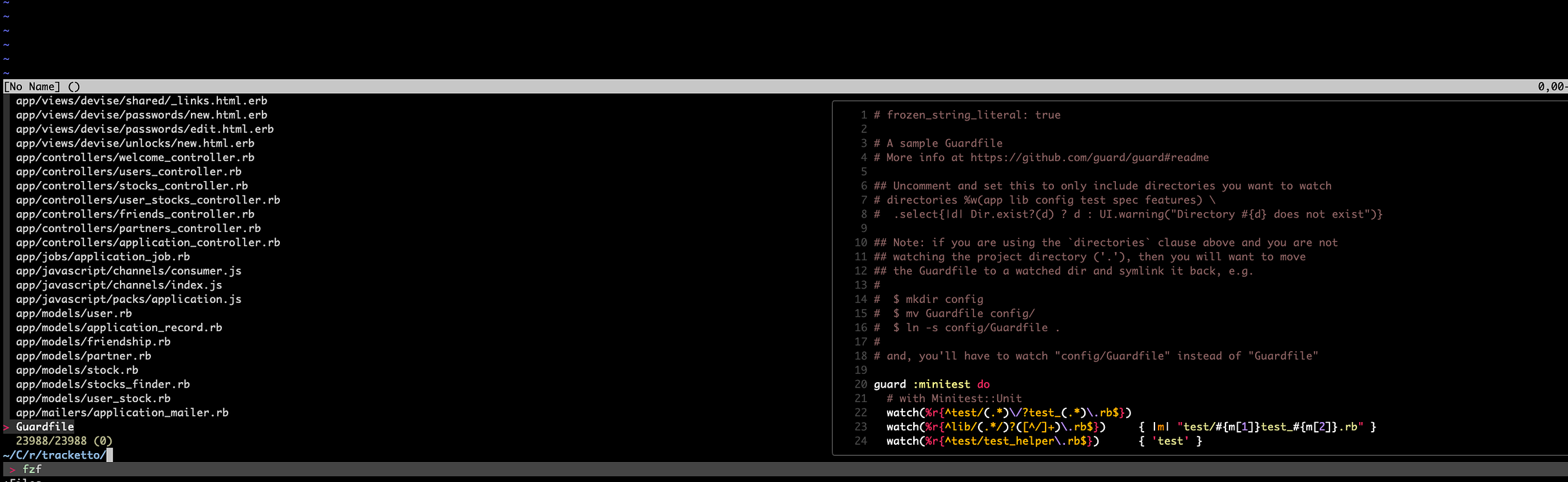Choose app/controllers/stocks_controller.rb from results
The height and width of the screenshot is (482, 1568).
[132, 186]
